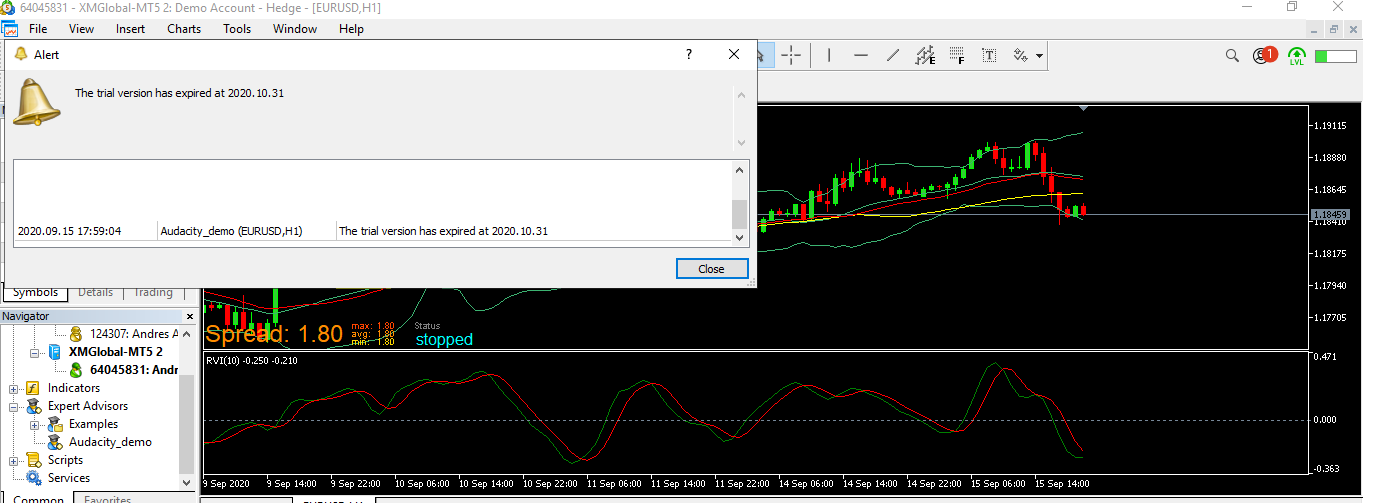
Task: Click the Scripts folder icon
Action: click(x=32, y=460)
